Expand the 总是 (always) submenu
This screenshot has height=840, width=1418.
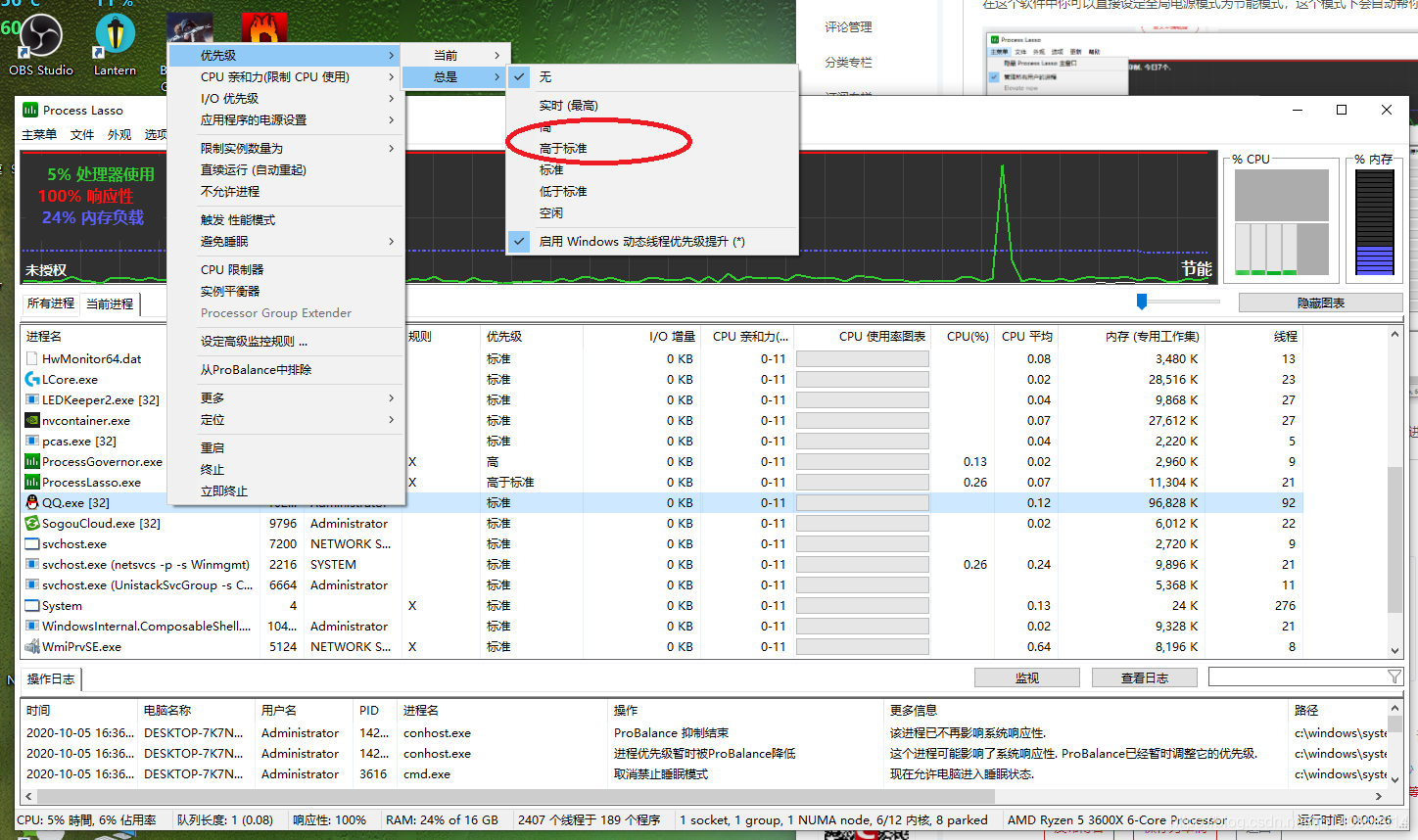click(456, 77)
